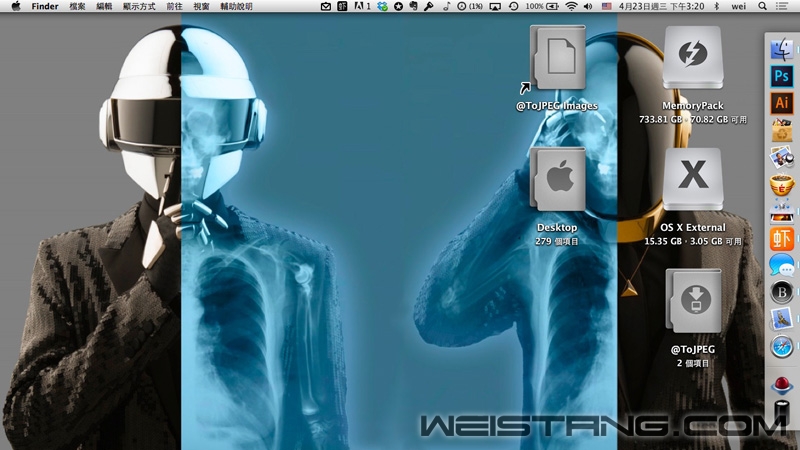Click the date and time 下午3:20
Image resolution: width=800 pixels, height=450 pixels.
(661, 6)
